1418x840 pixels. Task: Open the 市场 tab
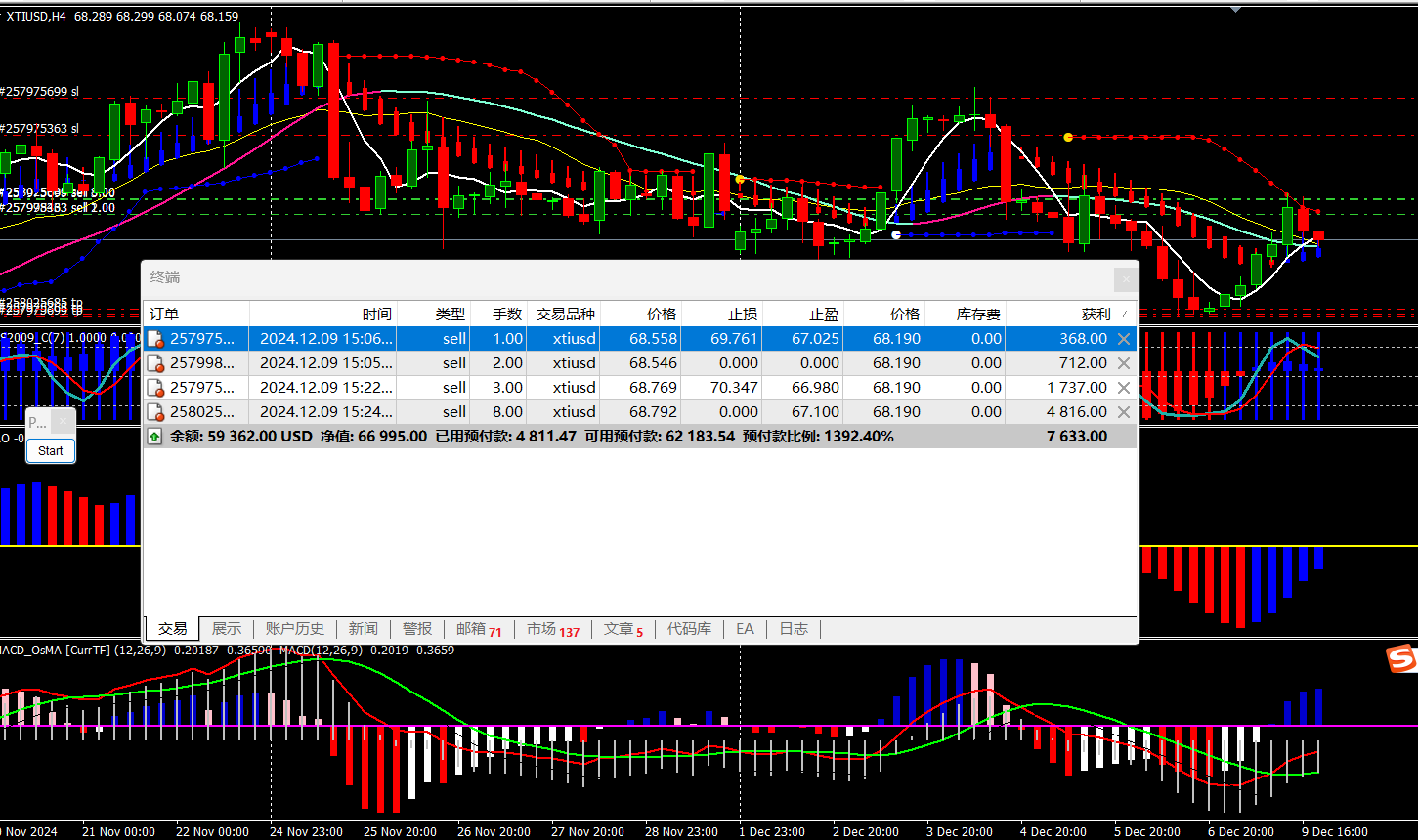(x=552, y=629)
